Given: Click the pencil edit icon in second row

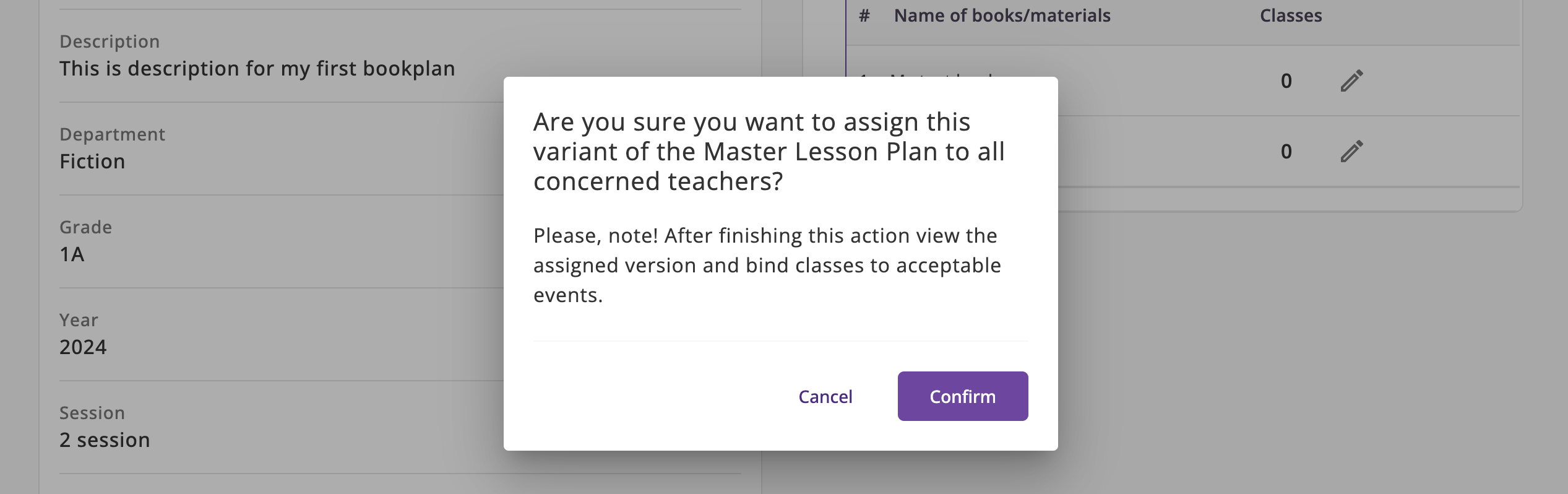Looking at the screenshot, I should click(x=1351, y=152).
